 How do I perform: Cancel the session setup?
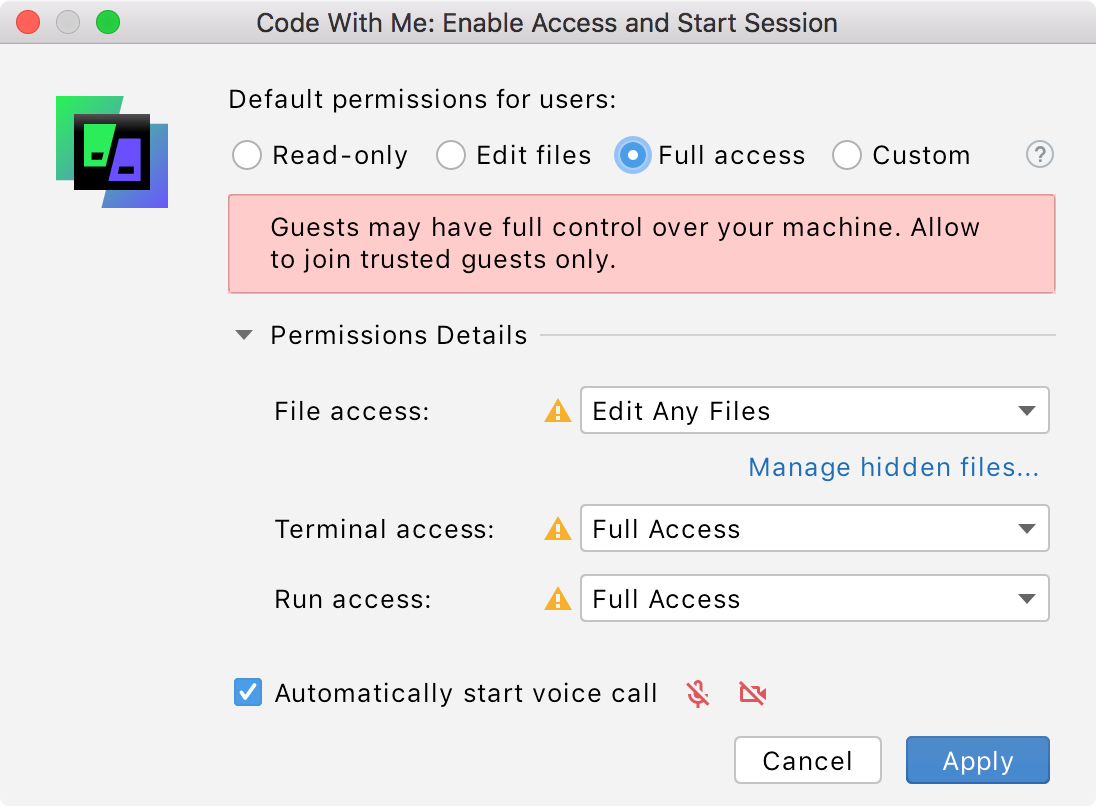[x=807, y=760]
